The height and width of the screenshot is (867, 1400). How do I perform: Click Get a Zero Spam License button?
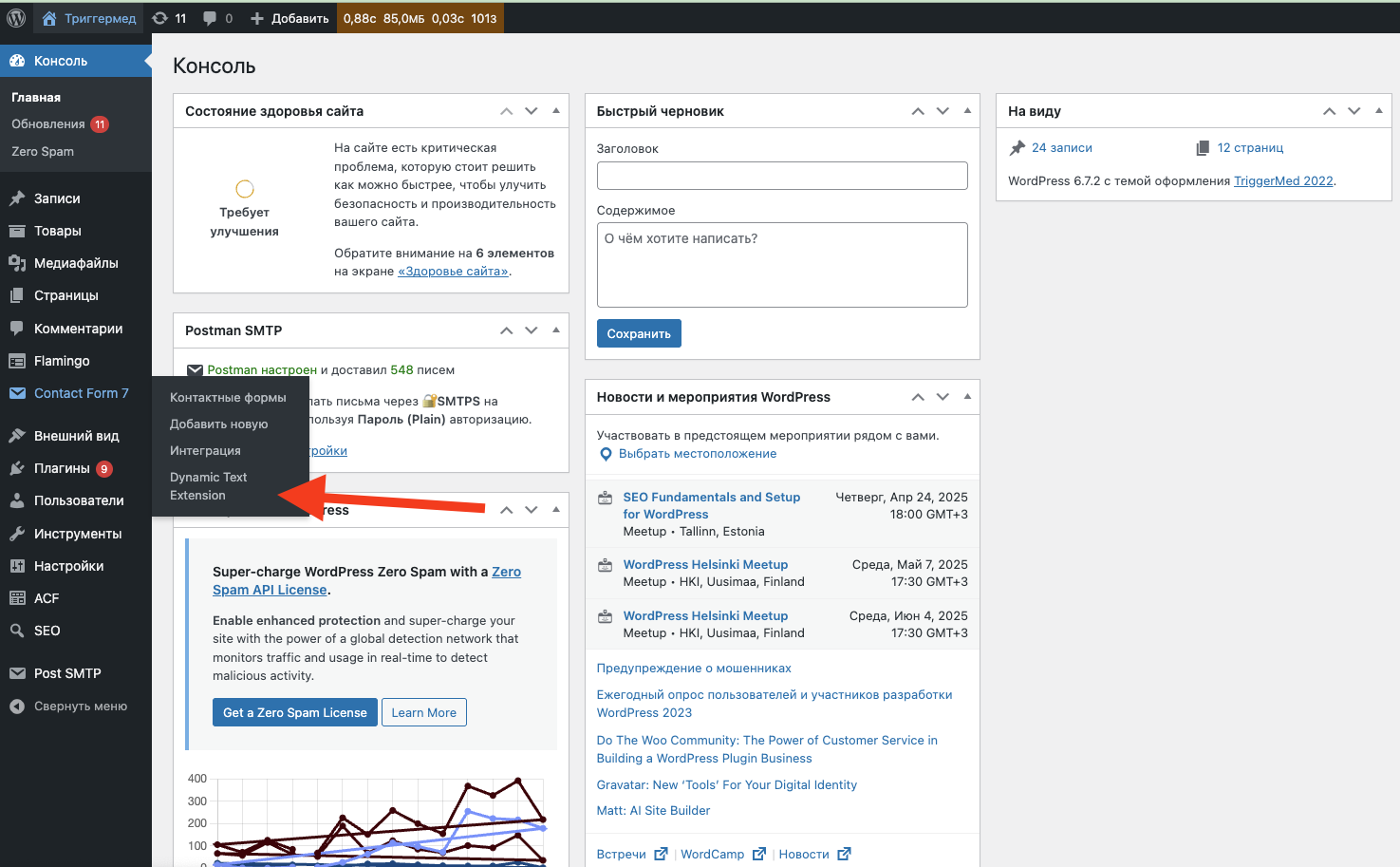click(x=294, y=713)
